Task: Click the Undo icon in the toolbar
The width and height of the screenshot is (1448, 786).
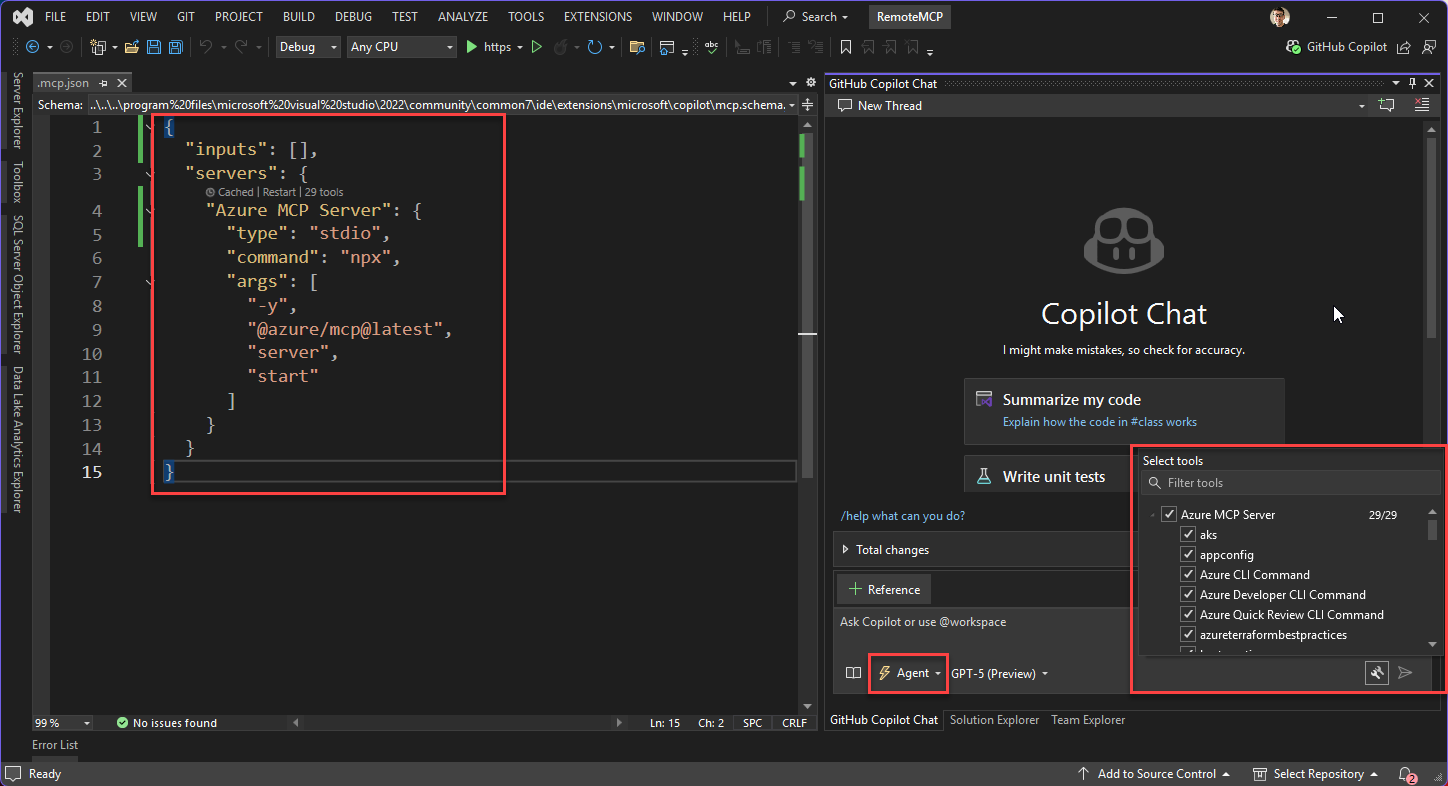Action: tap(208, 46)
